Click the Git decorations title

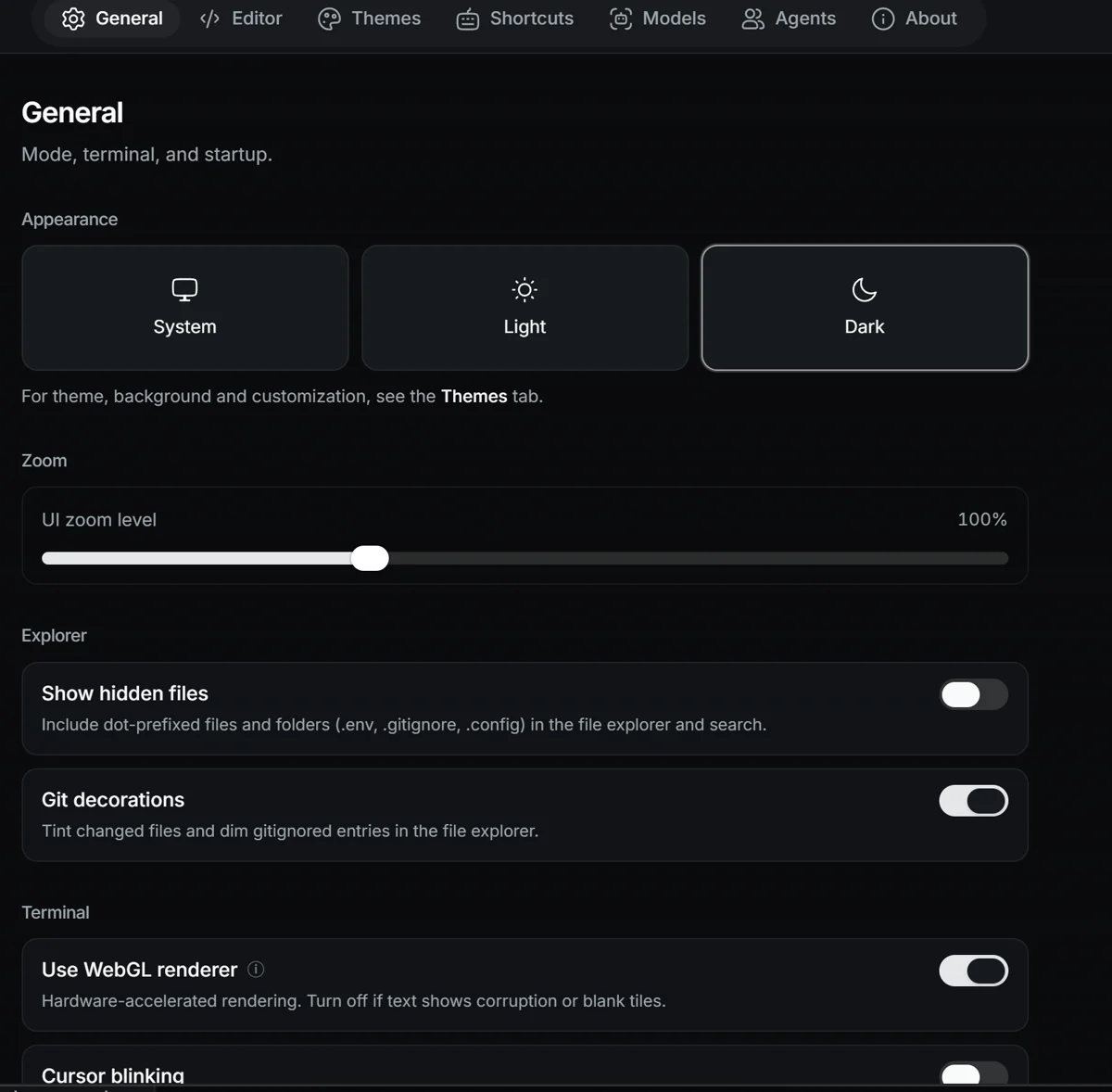113,799
